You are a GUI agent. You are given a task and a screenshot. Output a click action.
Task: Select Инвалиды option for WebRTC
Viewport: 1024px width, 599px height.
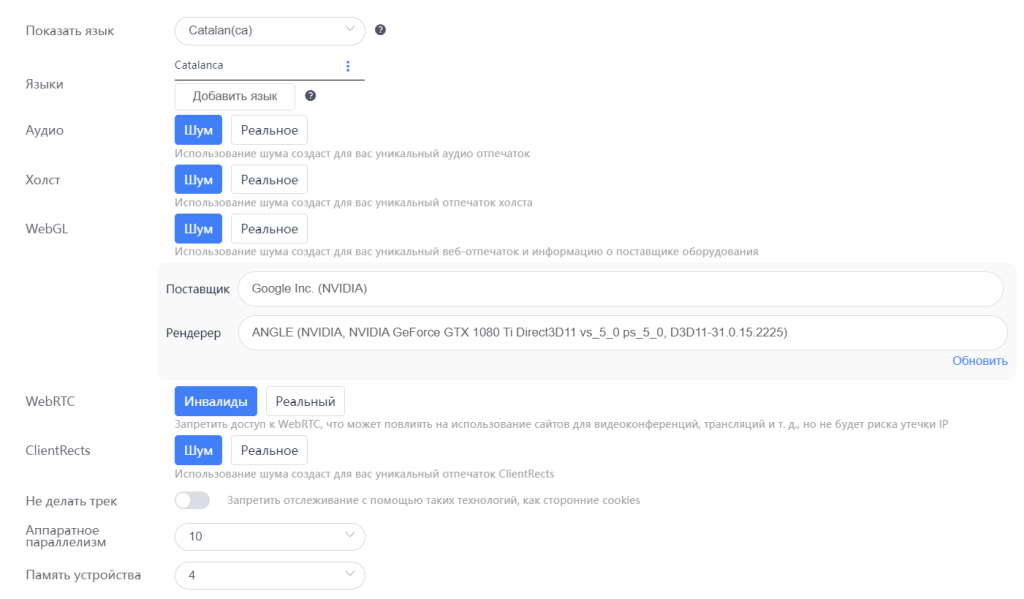[x=216, y=401]
